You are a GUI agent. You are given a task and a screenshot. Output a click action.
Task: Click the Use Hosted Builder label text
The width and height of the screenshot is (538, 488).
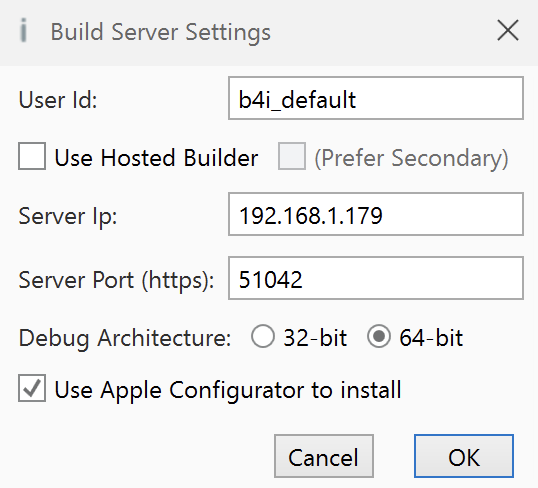point(156,158)
